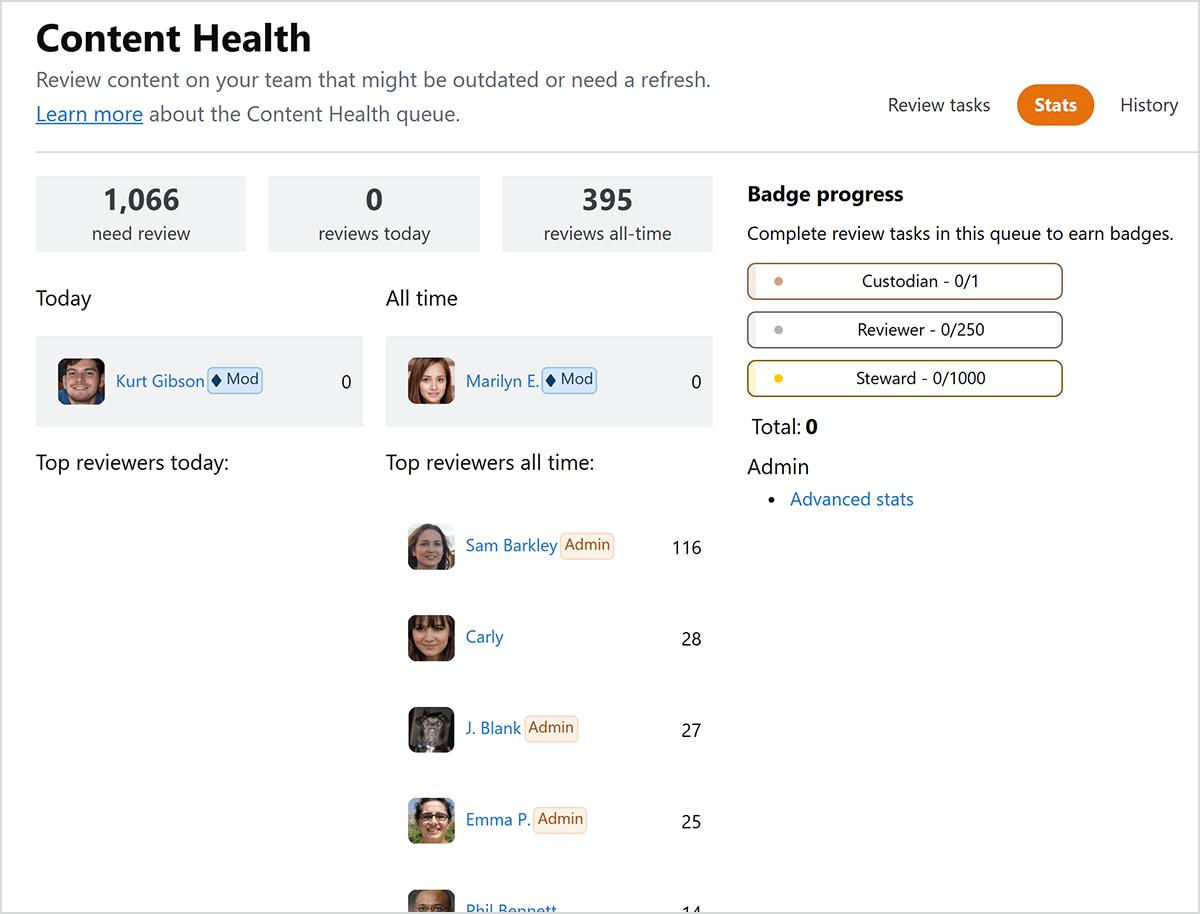Open the Advanced stats link

(851, 499)
